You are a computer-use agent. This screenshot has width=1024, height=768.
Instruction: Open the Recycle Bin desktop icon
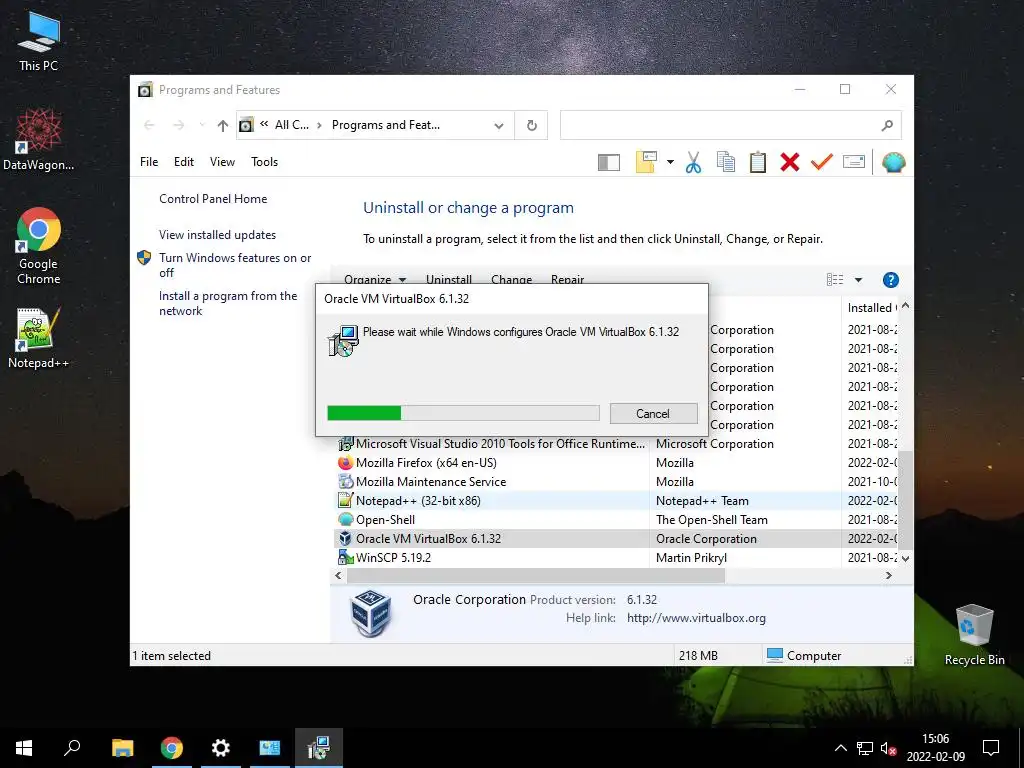[x=974, y=634]
